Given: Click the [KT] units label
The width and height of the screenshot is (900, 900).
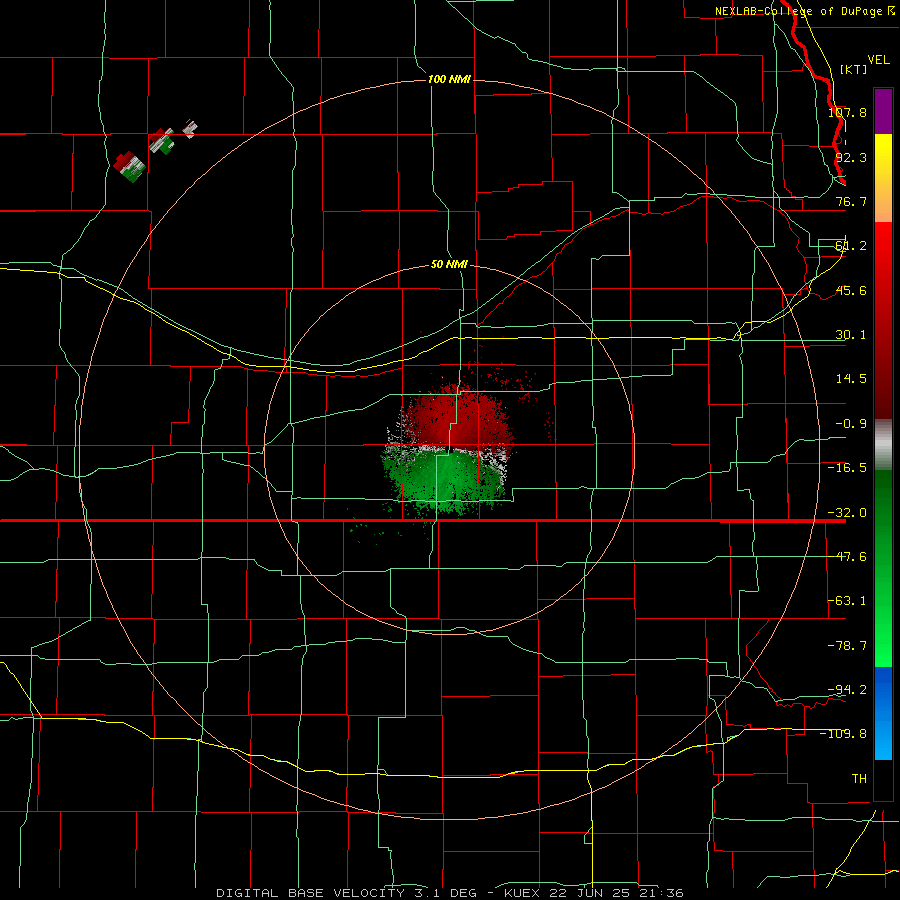Looking at the screenshot, I should [x=853, y=69].
